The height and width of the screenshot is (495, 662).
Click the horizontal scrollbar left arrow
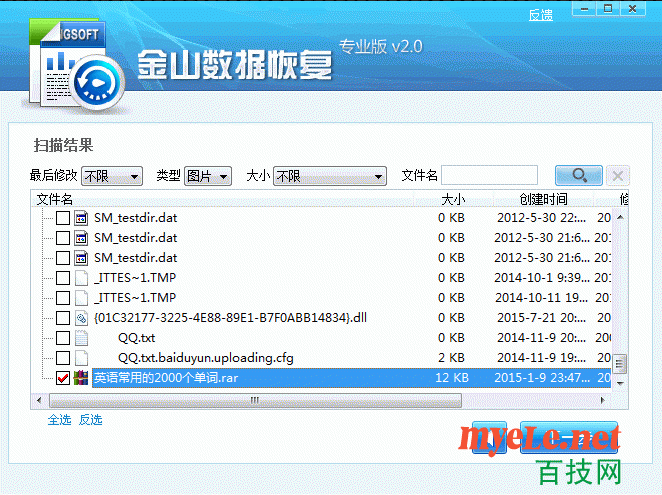[39, 400]
